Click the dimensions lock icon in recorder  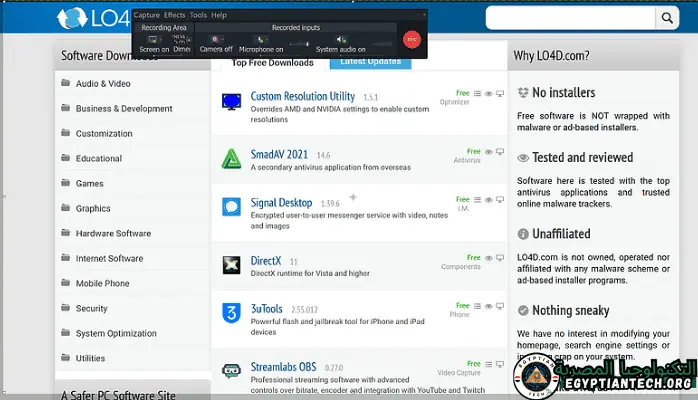click(189, 40)
